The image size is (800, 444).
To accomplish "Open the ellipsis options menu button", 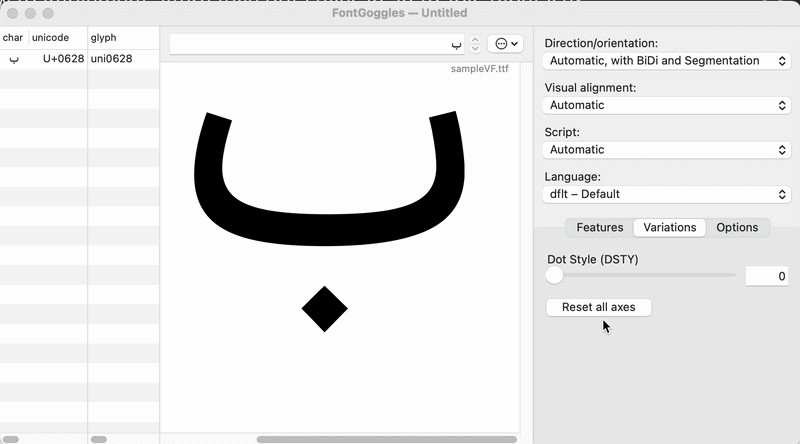I will [x=505, y=43].
